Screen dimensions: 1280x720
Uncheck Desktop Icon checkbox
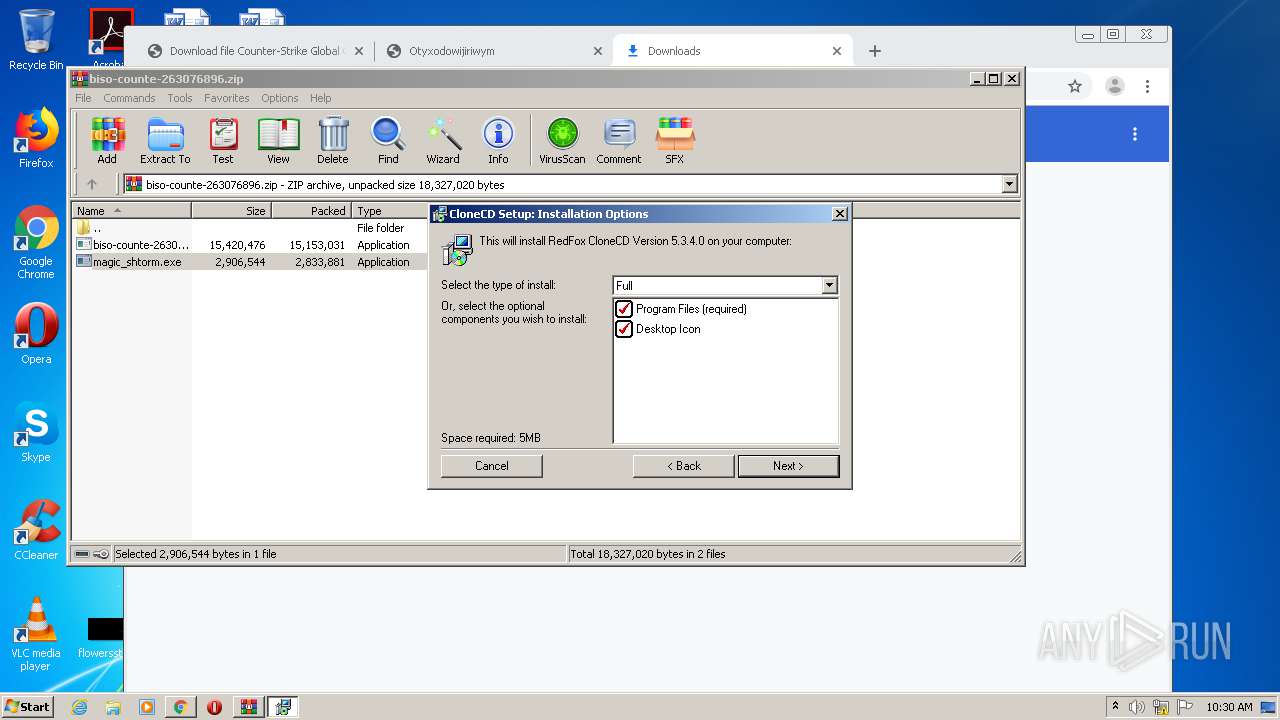click(624, 329)
